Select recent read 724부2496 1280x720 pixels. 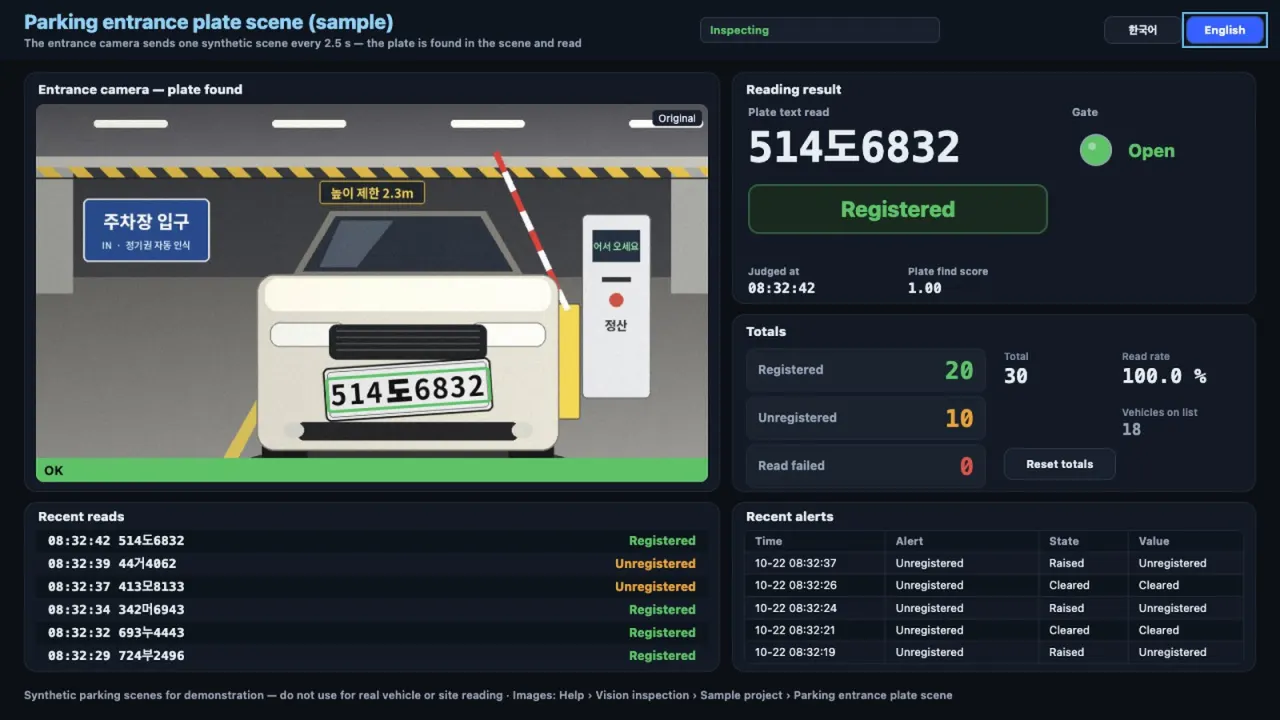[372, 656]
